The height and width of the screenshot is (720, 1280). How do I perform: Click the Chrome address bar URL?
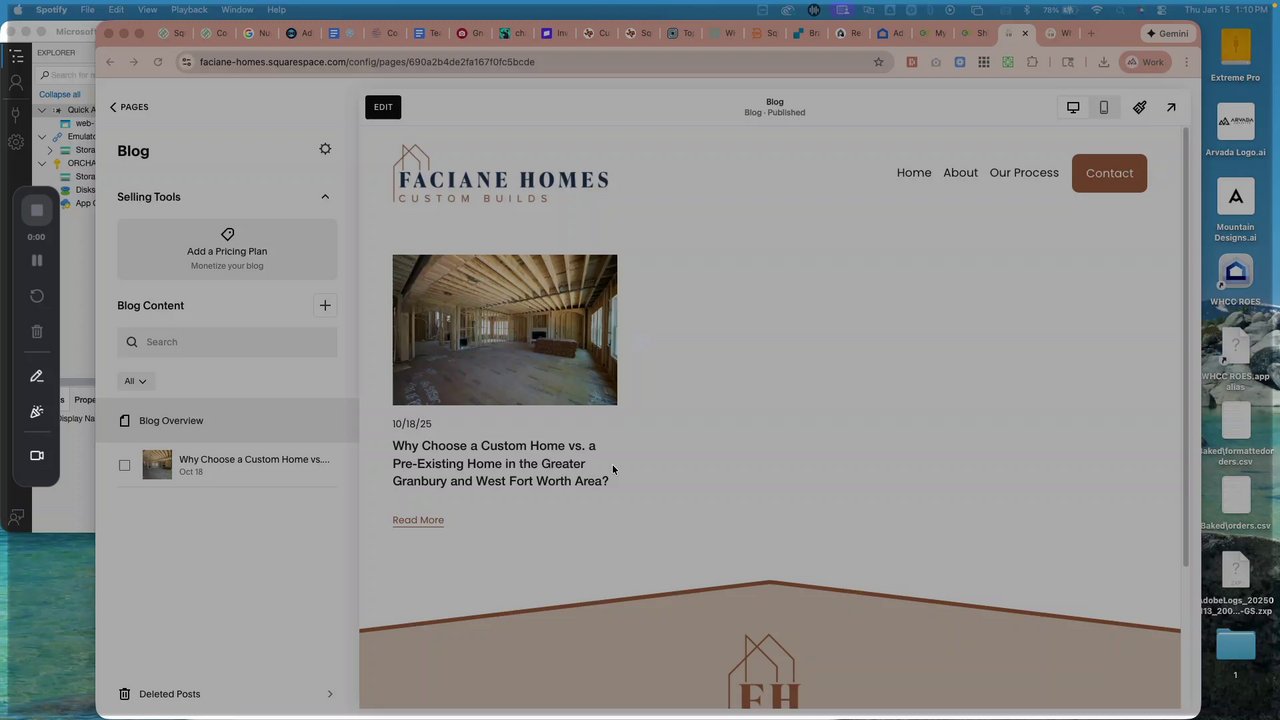tap(367, 62)
